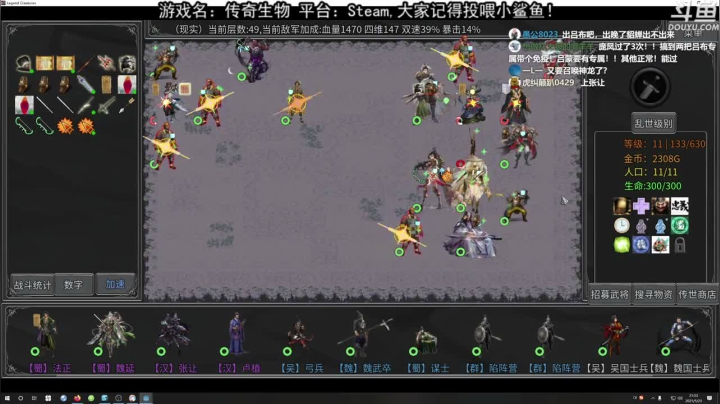The width and height of the screenshot is (720, 404).
Task: Click 搜寻物资 search supplies button
Action: click(653, 295)
